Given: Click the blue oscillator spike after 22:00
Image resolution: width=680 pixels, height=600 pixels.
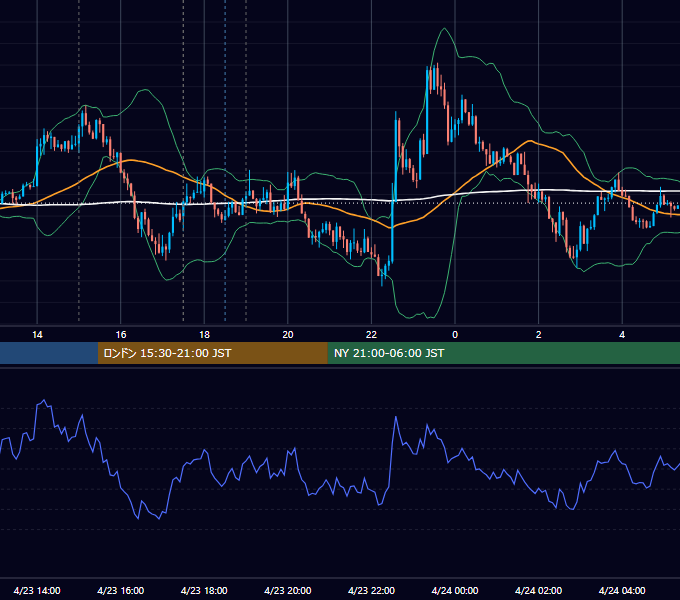Looking at the screenshot, I should (396, 417).
